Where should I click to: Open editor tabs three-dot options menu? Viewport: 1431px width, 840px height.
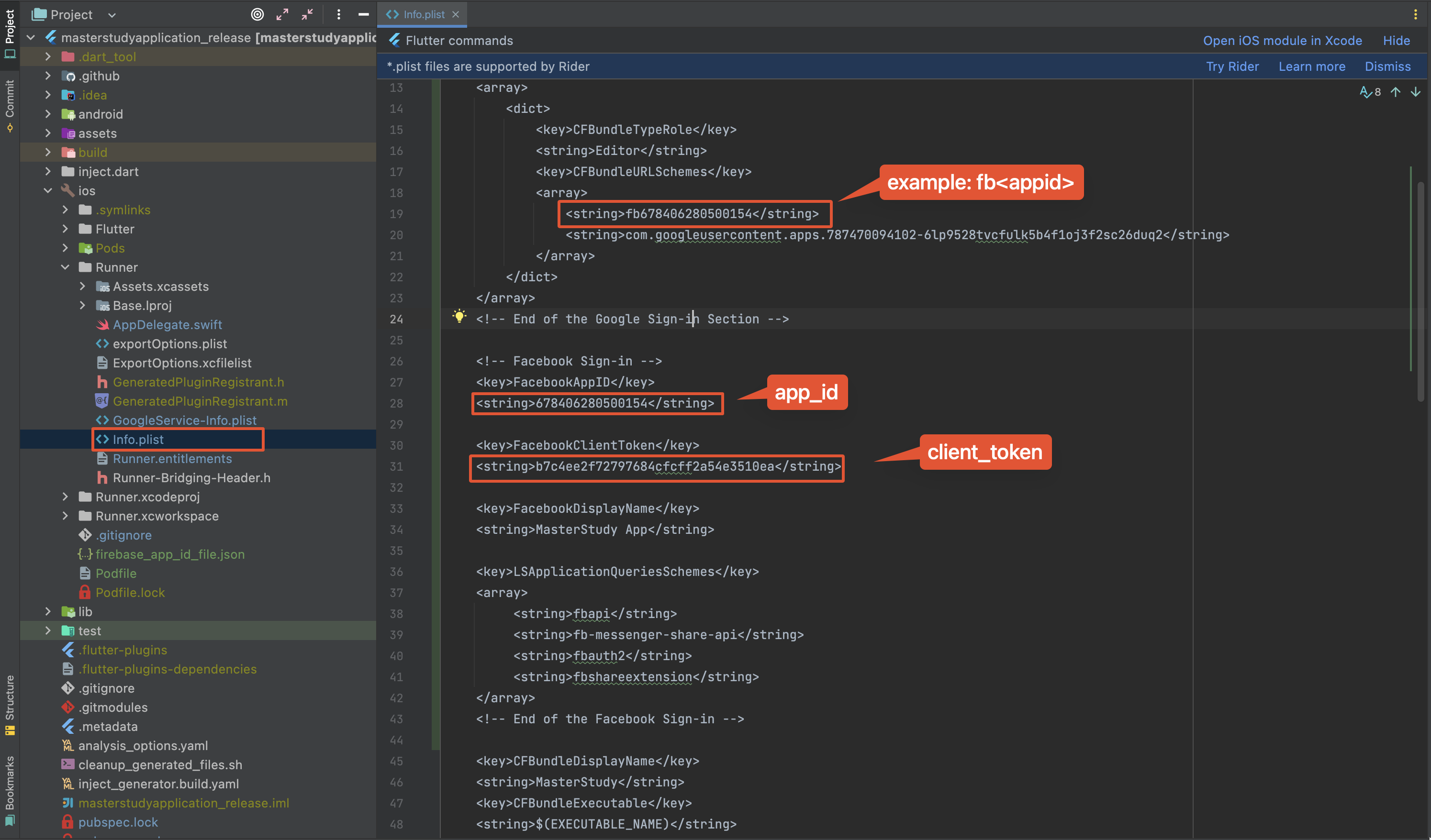coord(1415,15)
